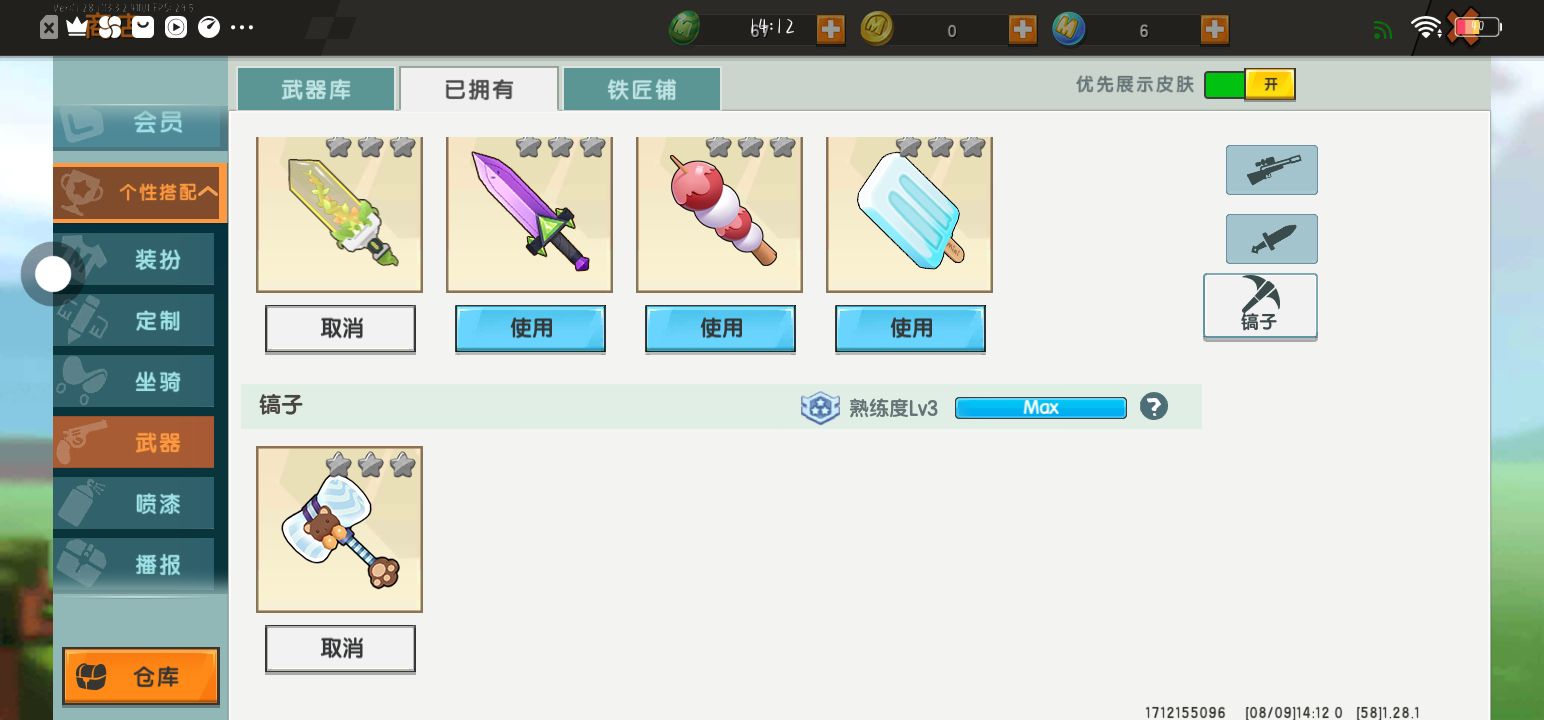Open the 仓库 warehouse button
Screen dimensions: 1544x720
point(141,677)
